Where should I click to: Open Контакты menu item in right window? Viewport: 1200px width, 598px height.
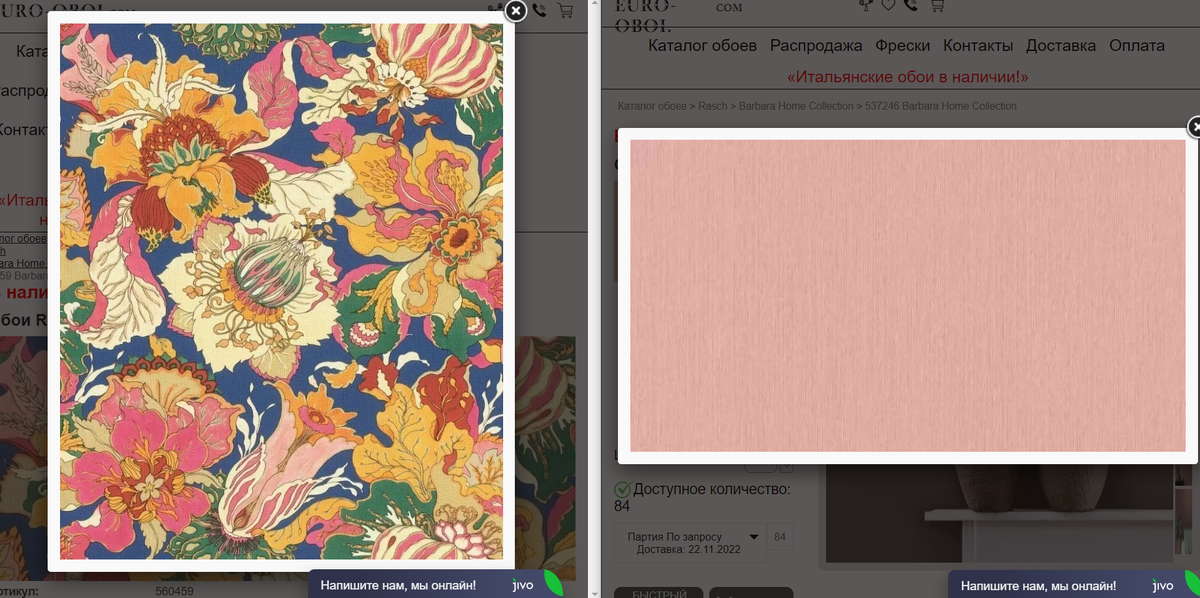coord(978,45)
